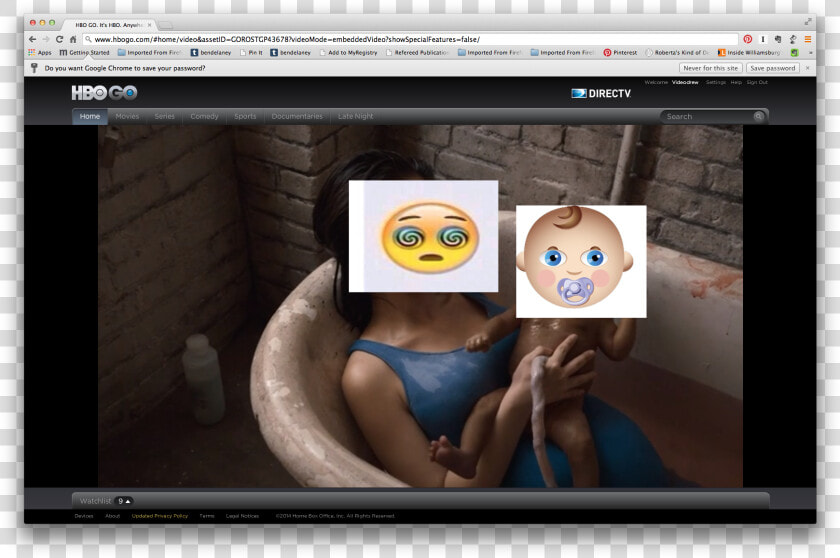Screen dimensions: 840x558
Task: Enter full screen via window resize arrows
Action: tap(808, 22)
